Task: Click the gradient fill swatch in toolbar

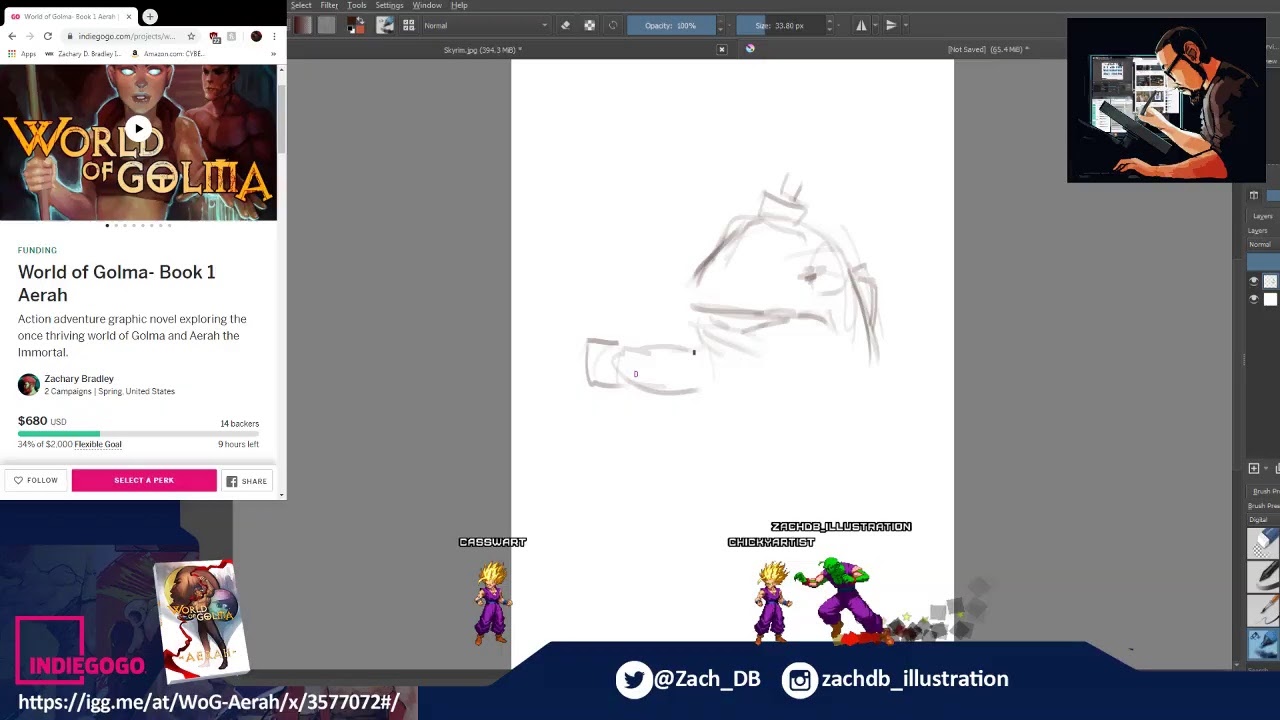Action: click(x=303, y=26)
